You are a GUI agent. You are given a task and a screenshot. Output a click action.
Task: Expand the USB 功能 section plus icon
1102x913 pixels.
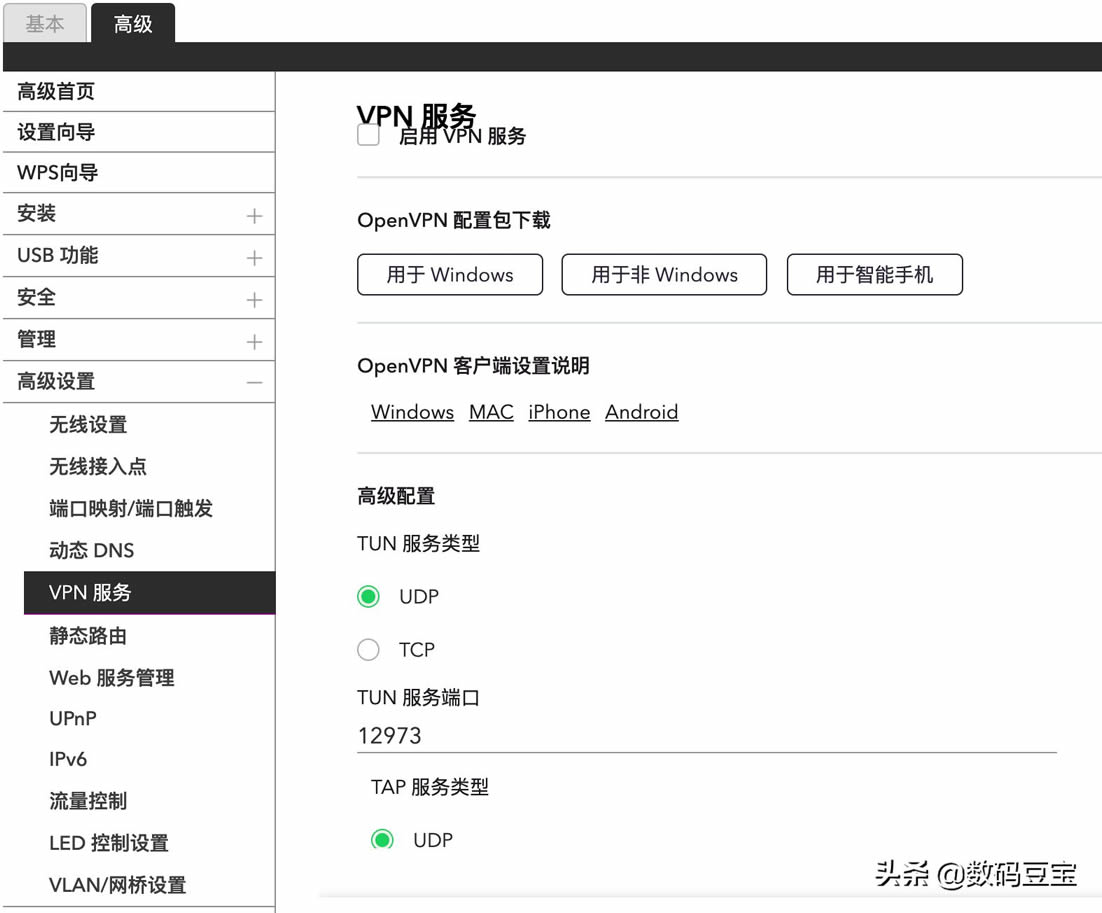[x=254, y=258]
